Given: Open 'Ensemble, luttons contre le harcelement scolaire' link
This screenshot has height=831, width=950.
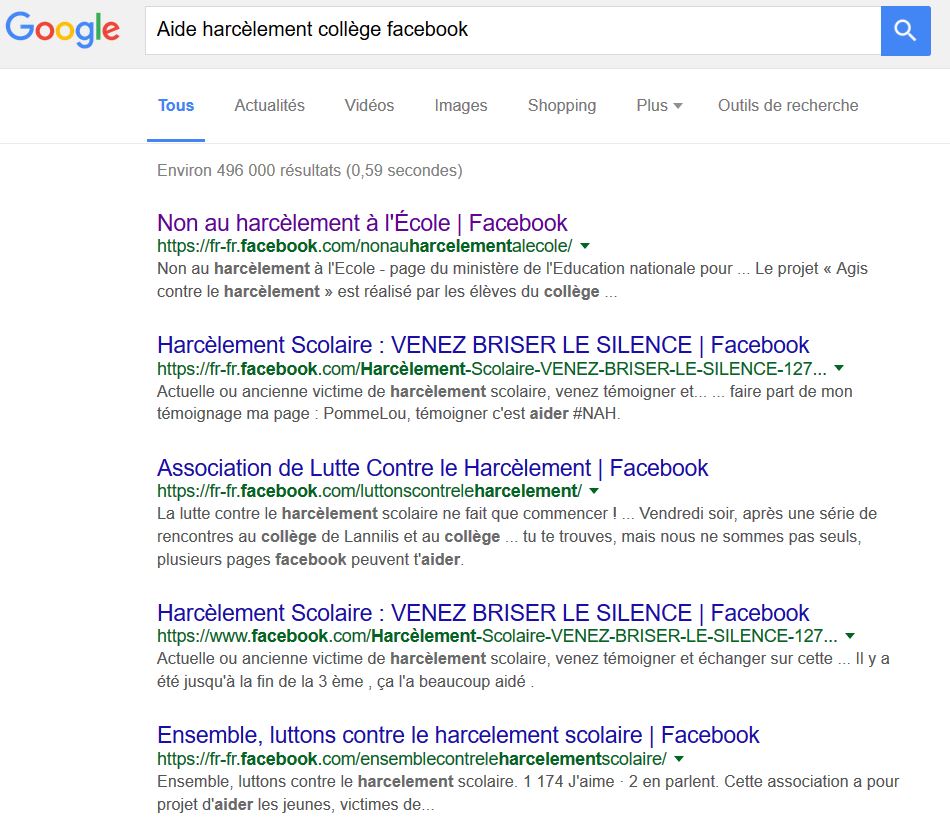Looking at the screenshot, I should pyautogui.click(x=458, y=734).
